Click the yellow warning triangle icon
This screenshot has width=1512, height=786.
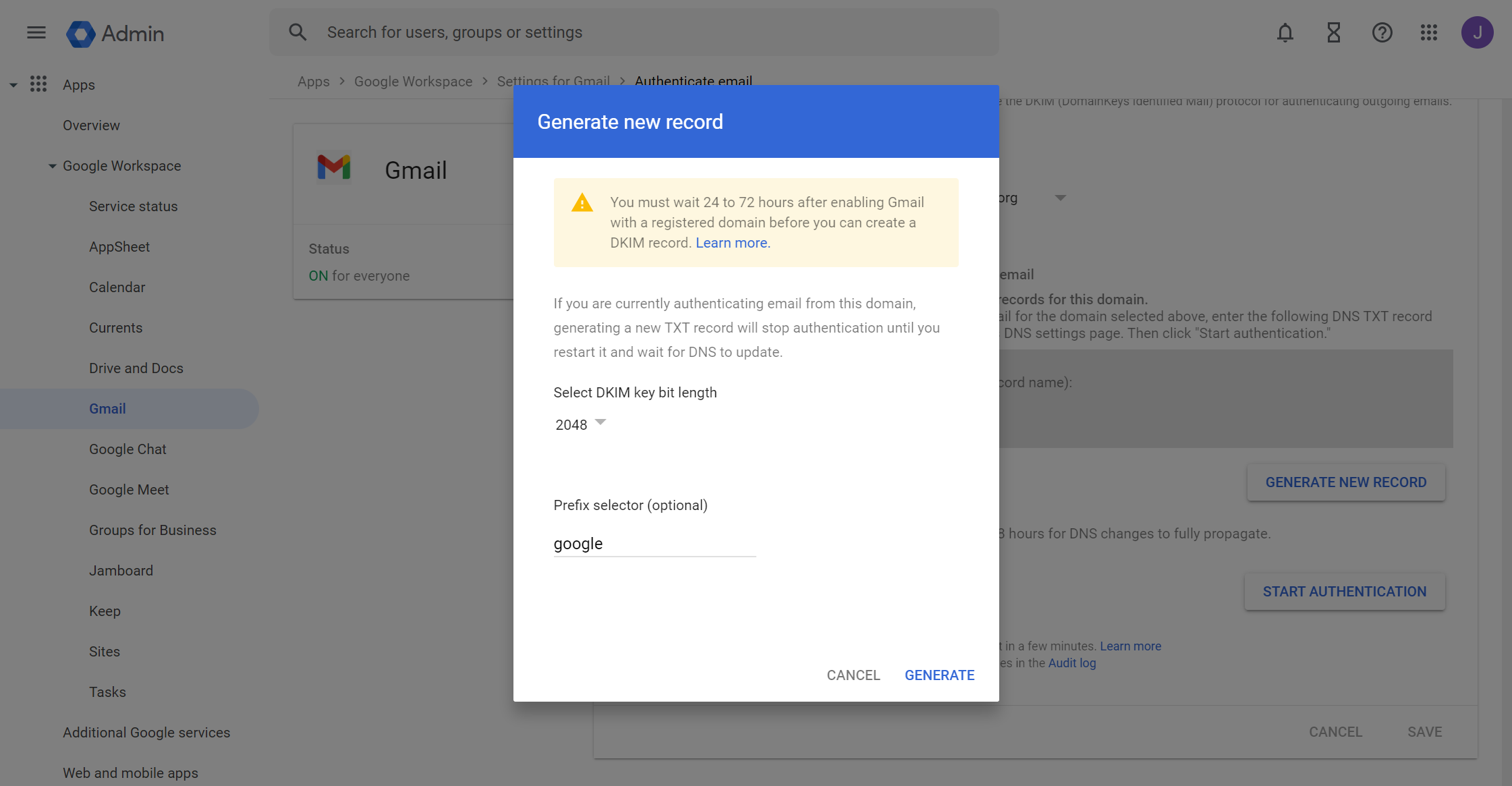click(582, 202)
